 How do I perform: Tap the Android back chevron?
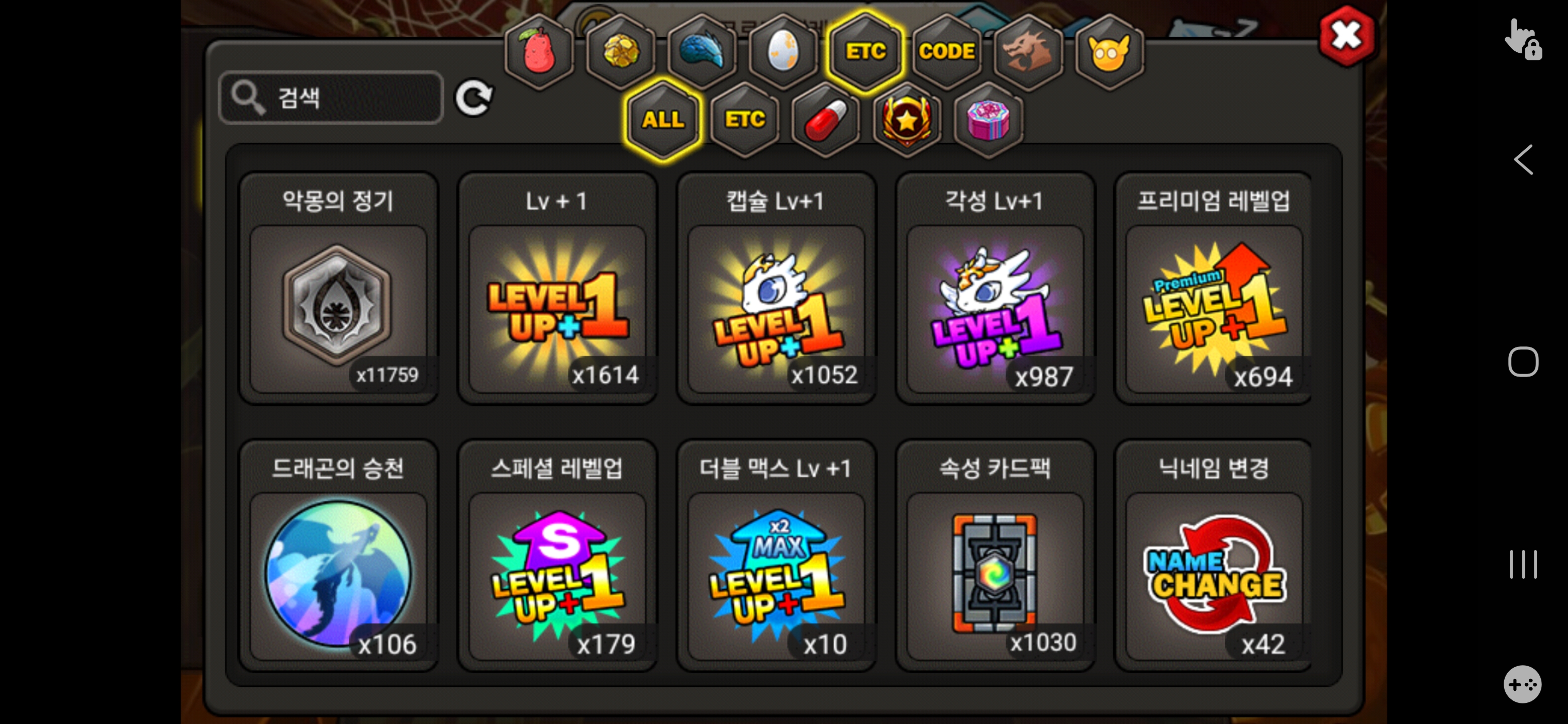click(1523, 160)
